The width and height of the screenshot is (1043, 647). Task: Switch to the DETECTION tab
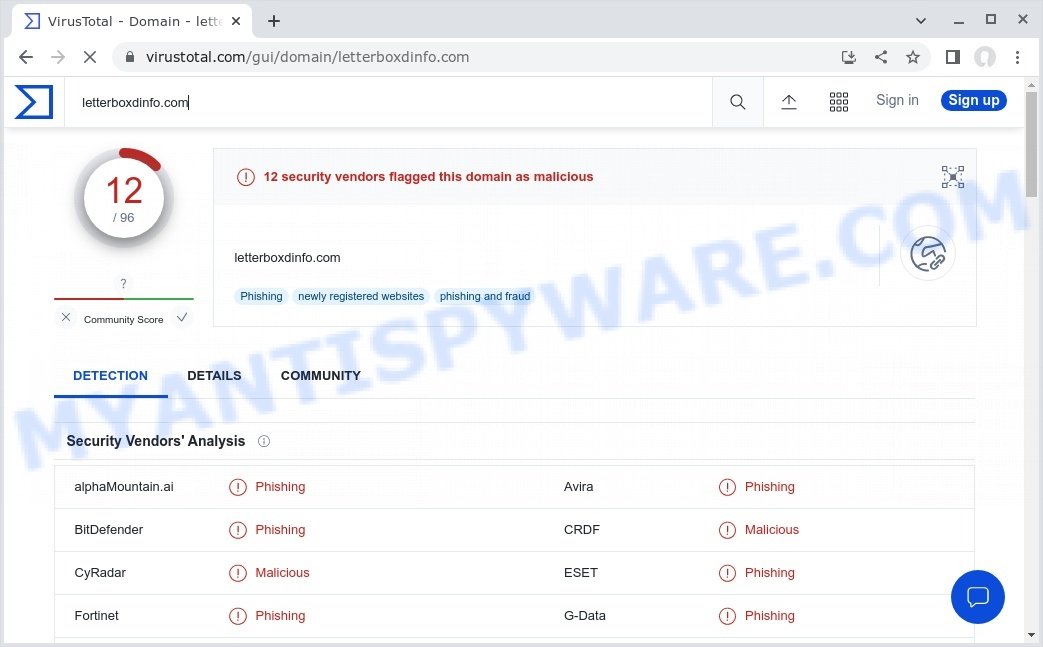click(x=110, y=376)
